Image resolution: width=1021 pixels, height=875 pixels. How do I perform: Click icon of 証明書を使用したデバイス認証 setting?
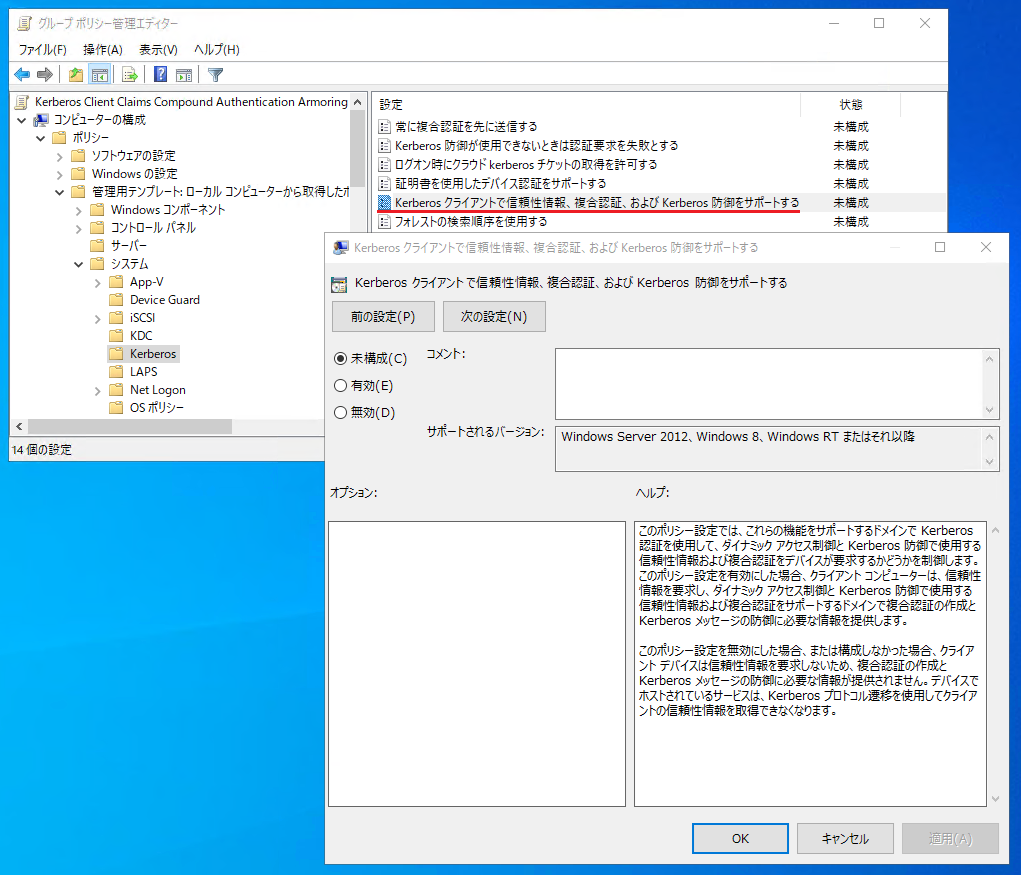pos(385,184)
